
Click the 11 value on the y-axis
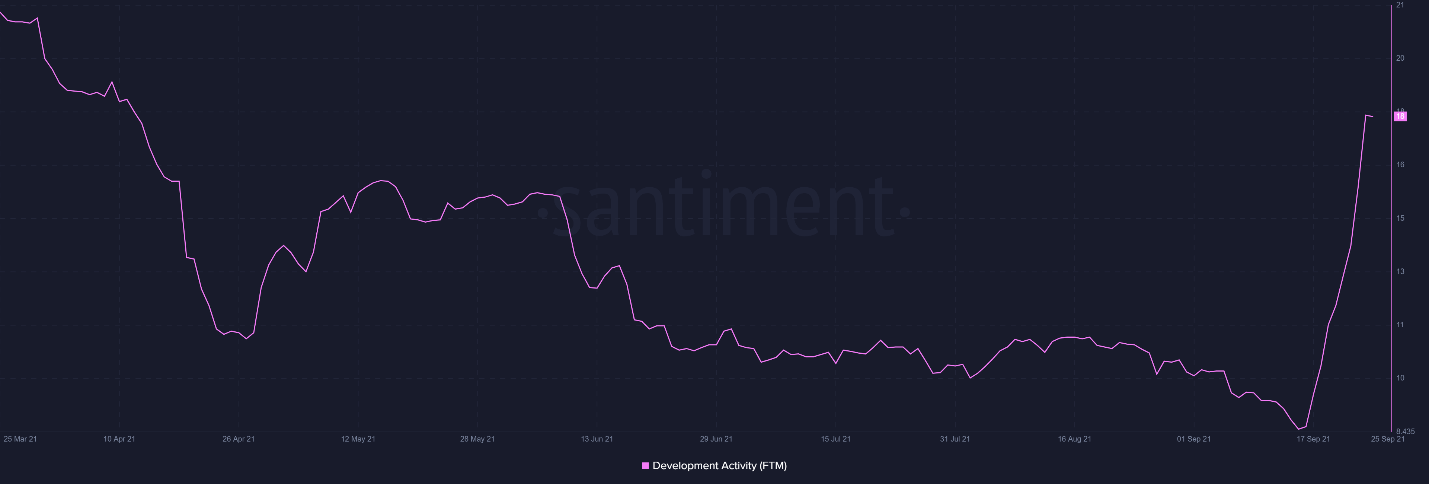1400,325
